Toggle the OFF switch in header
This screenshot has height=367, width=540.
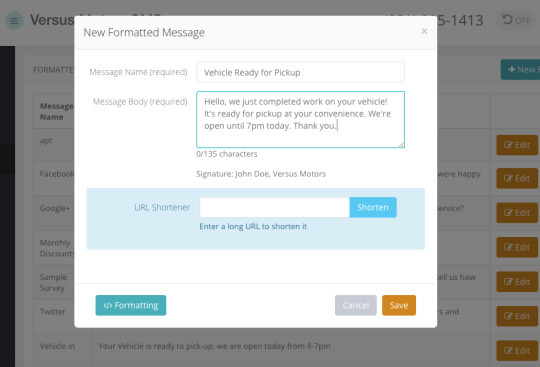click(516, 20)
